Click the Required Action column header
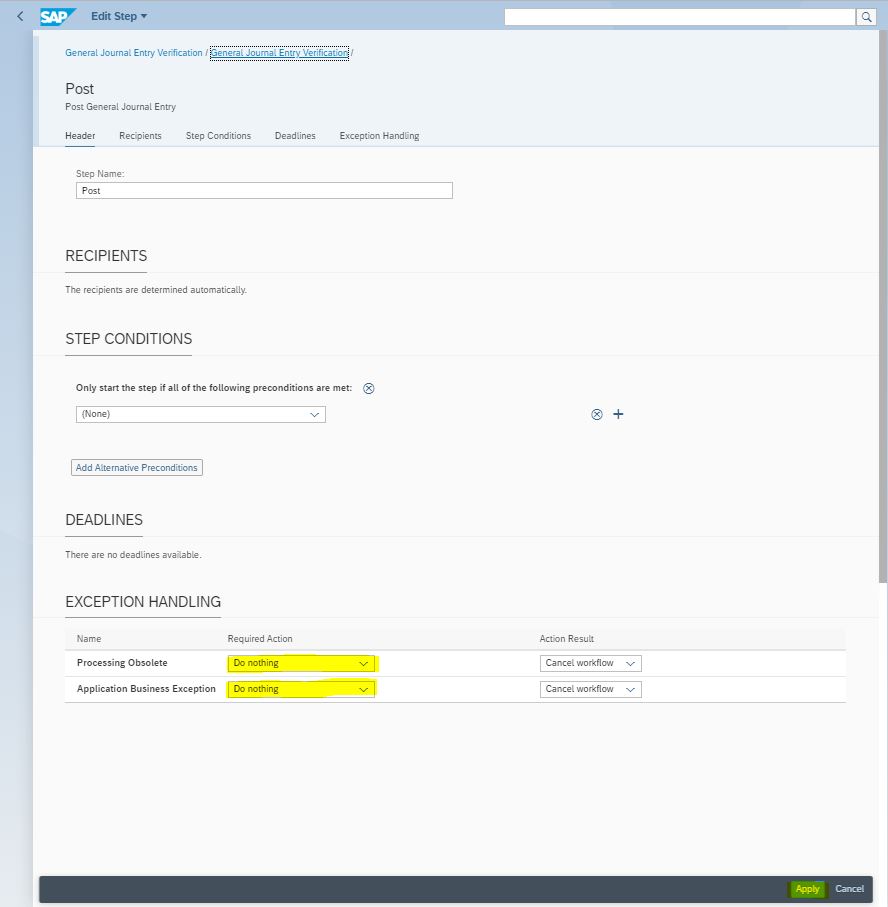Viewport: 888px width, 907px height. [x=260, y=639]
